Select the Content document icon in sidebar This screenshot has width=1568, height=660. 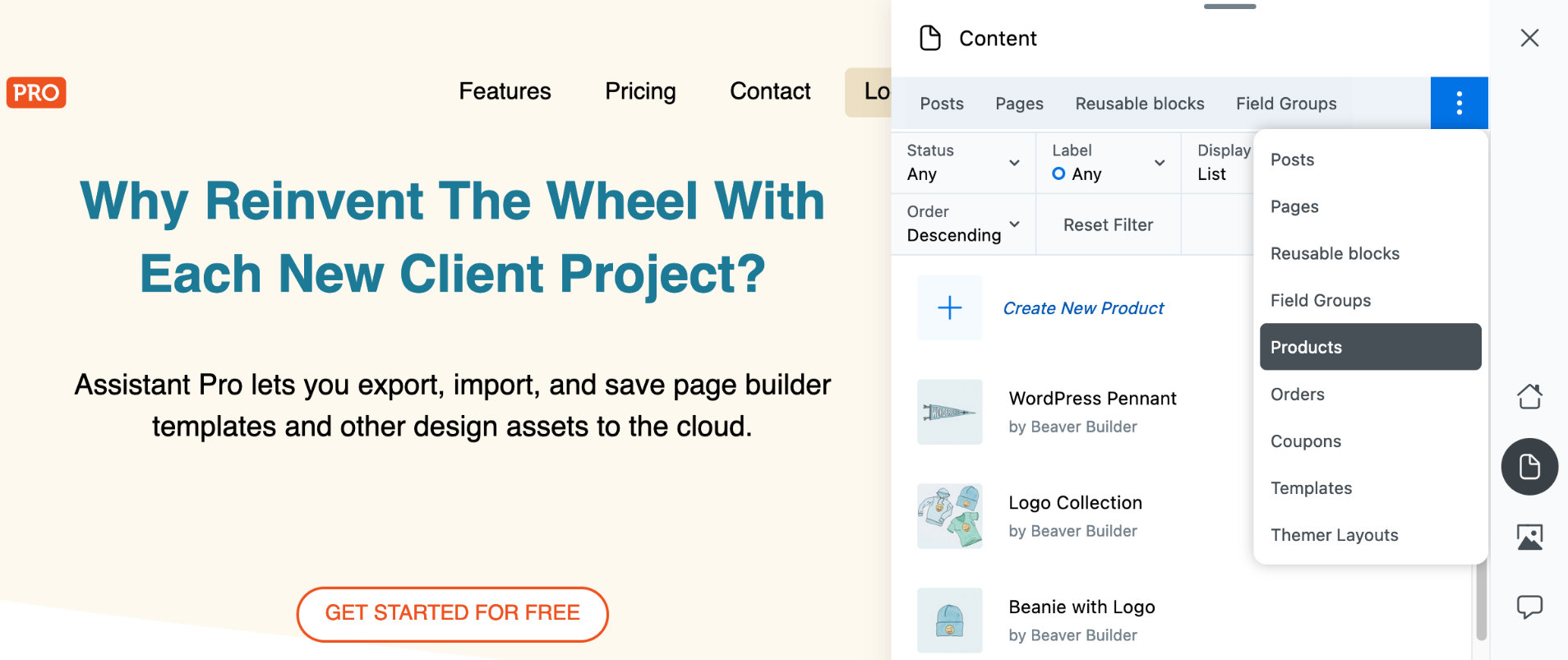[x=1529, y=467]
